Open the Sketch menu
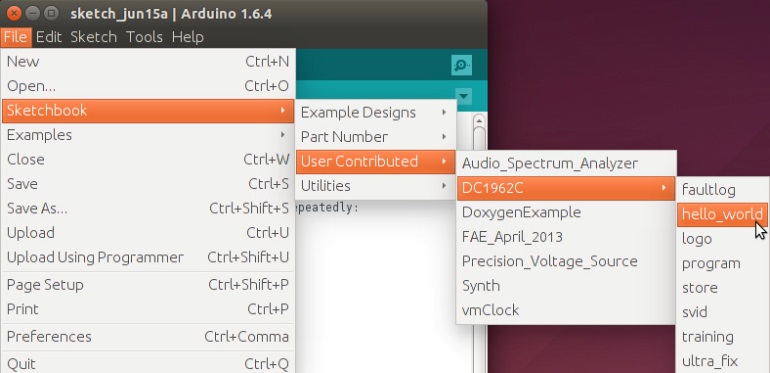 (x=93, y=37)
